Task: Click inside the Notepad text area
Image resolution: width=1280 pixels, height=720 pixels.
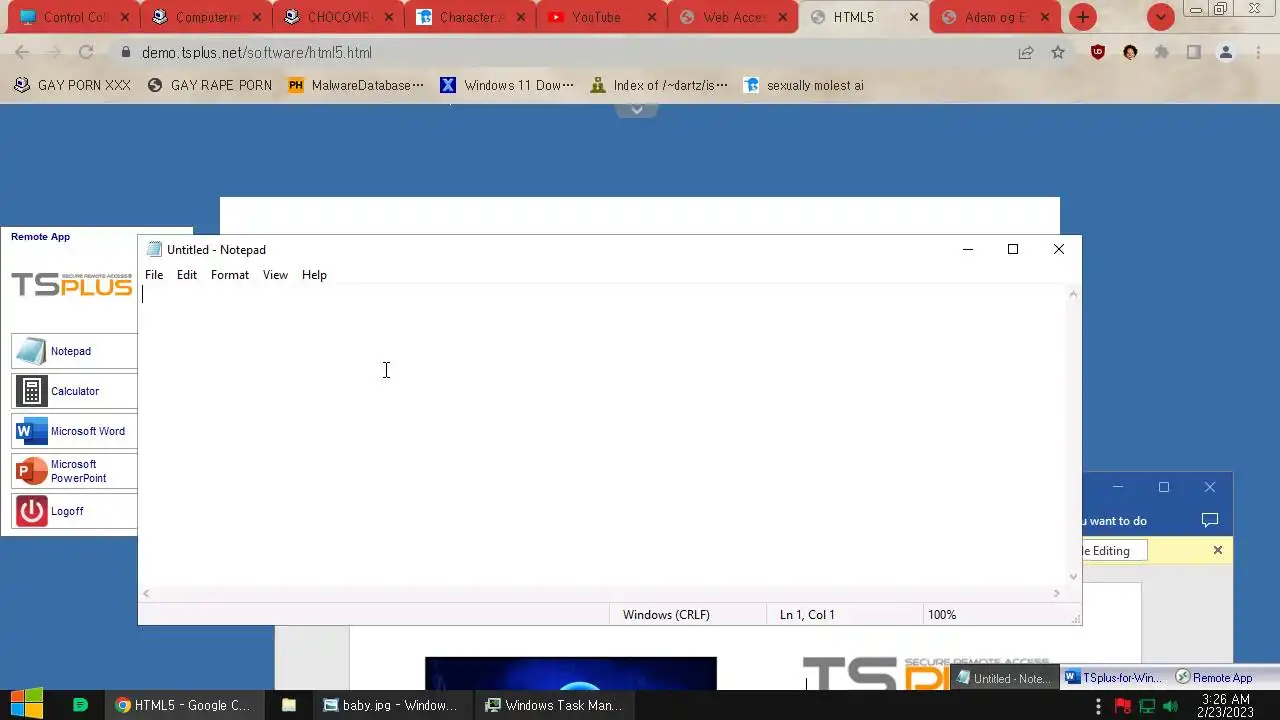Action: coord(603,435)
